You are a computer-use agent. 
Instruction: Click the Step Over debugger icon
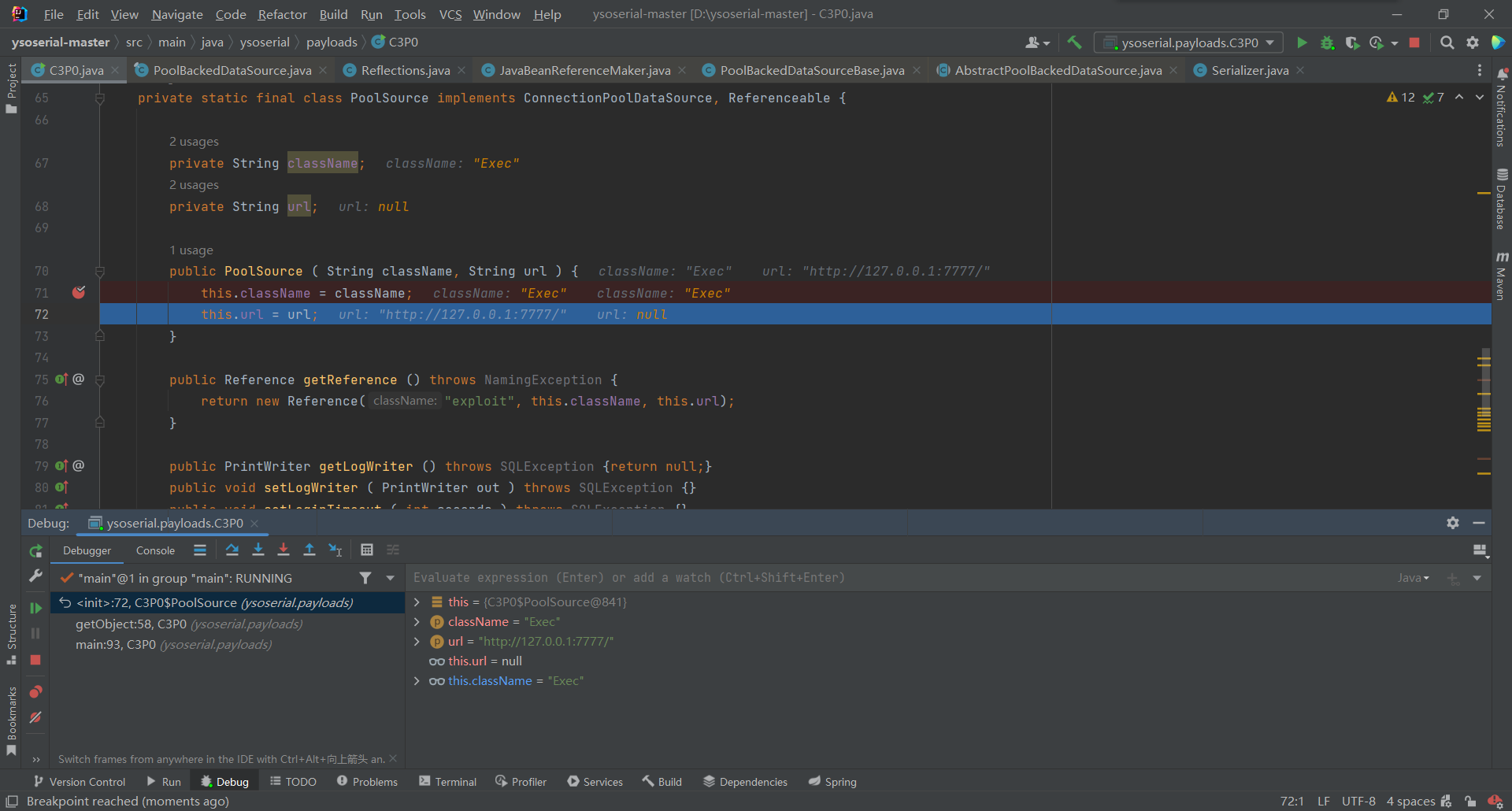(x=232, y=550)
